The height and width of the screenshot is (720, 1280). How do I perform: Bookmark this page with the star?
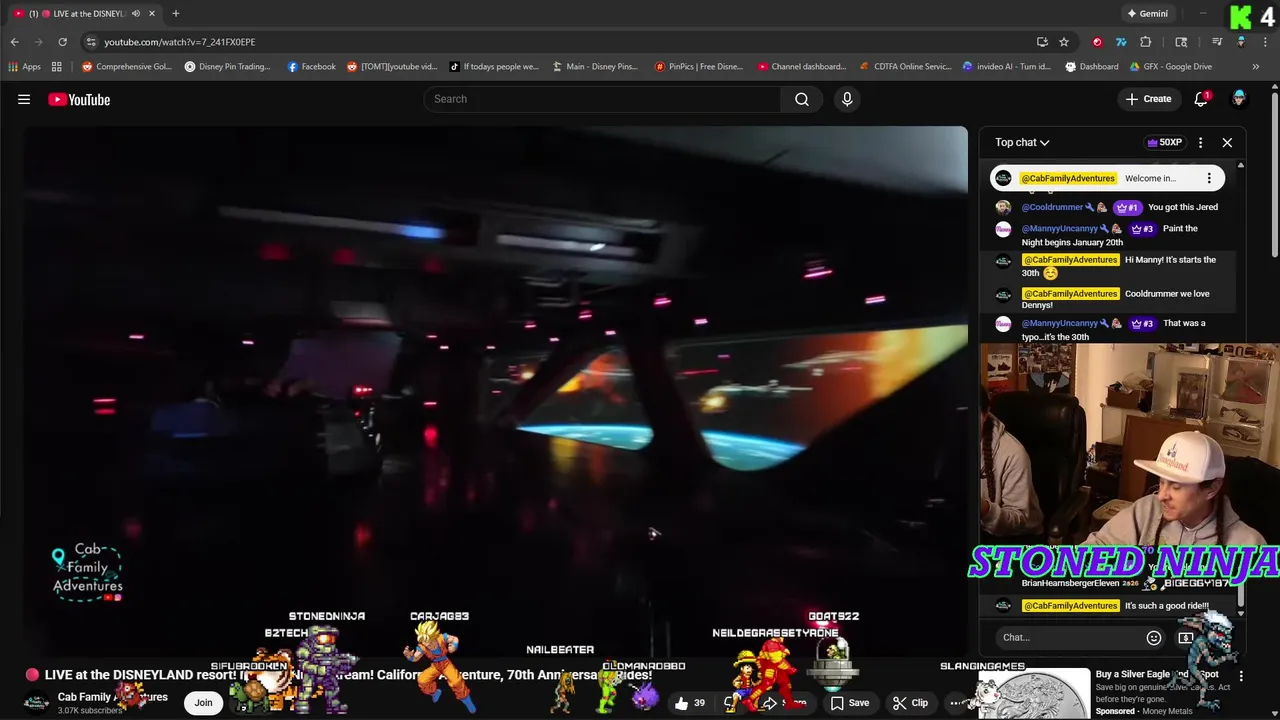point(1064,42)
